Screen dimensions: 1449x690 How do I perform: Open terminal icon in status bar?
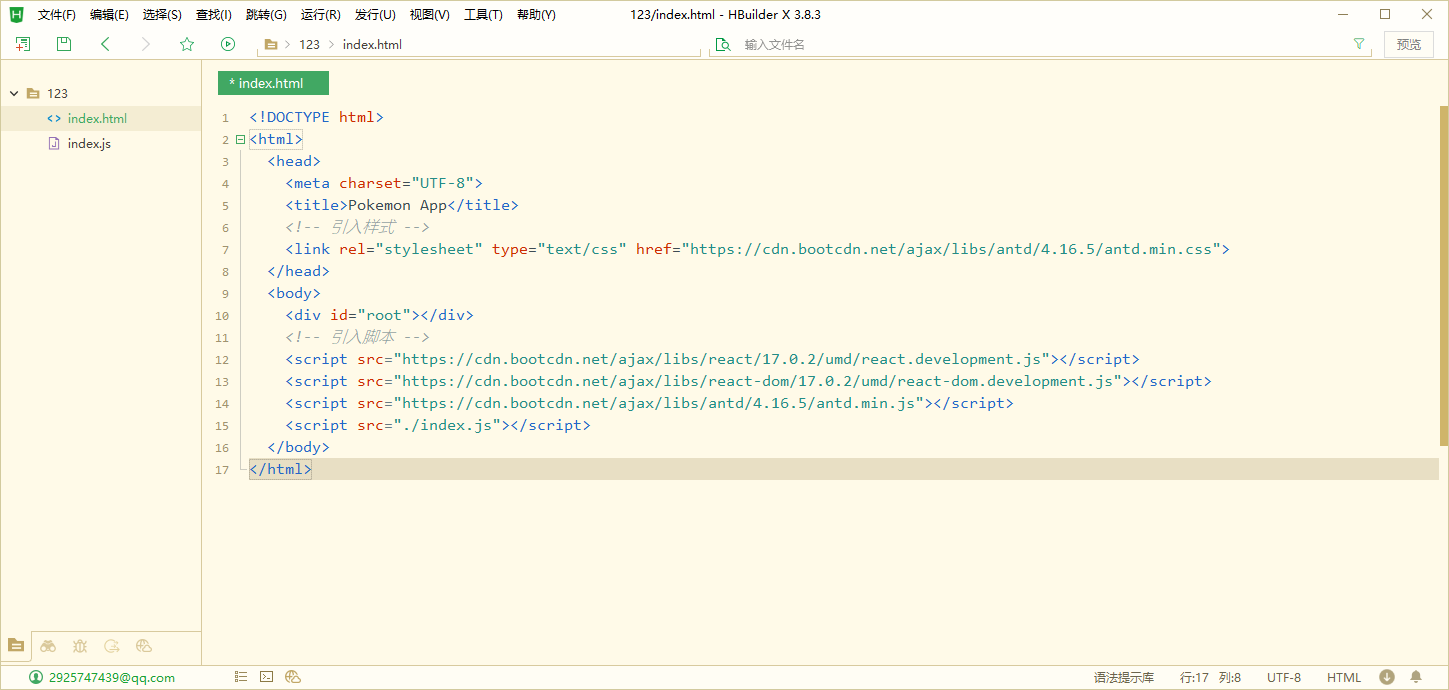coord(267,677)
